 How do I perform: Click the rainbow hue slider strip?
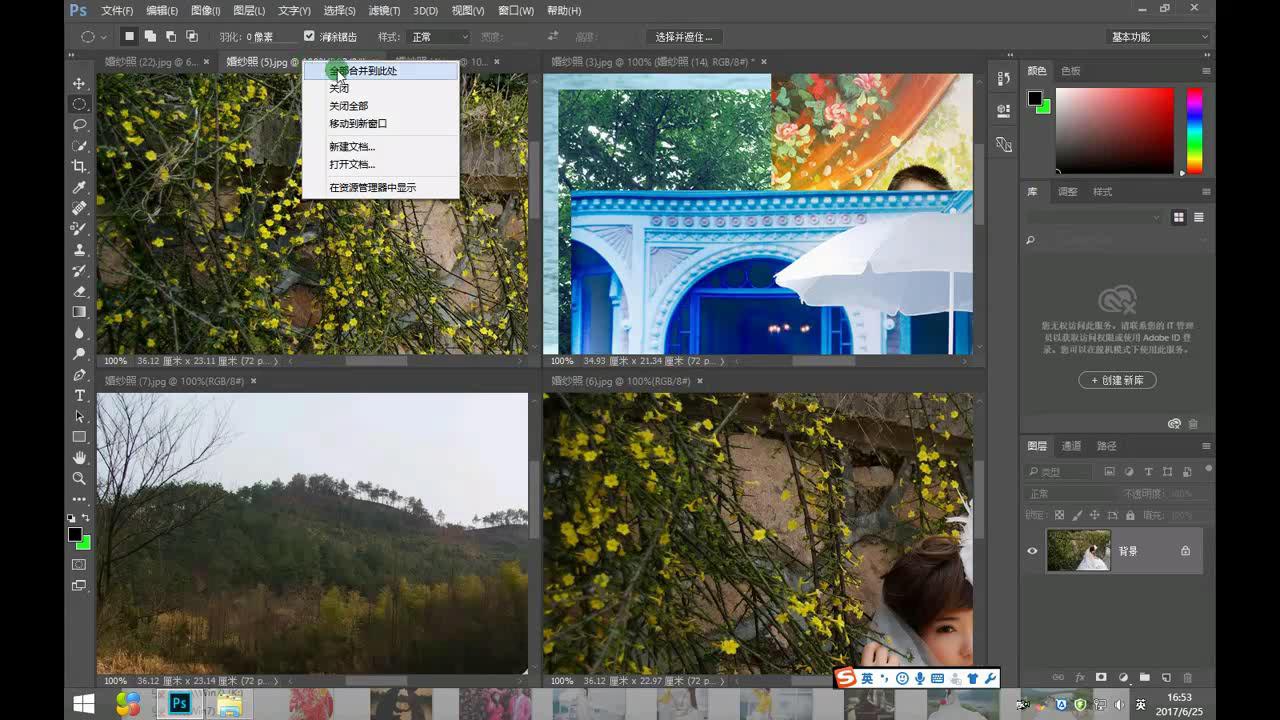click(1194, 130)
